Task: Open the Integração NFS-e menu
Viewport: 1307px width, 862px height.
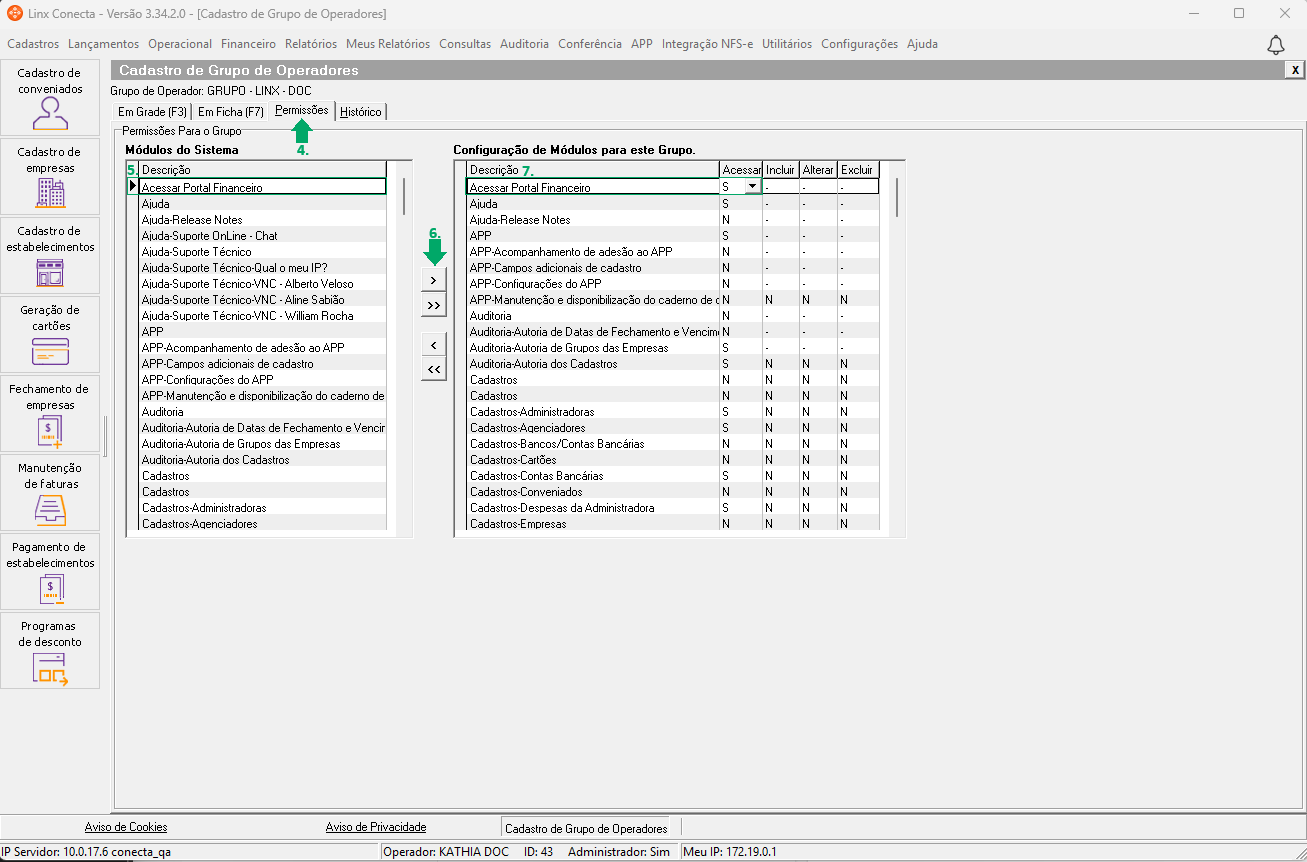Action: [707, 44]
